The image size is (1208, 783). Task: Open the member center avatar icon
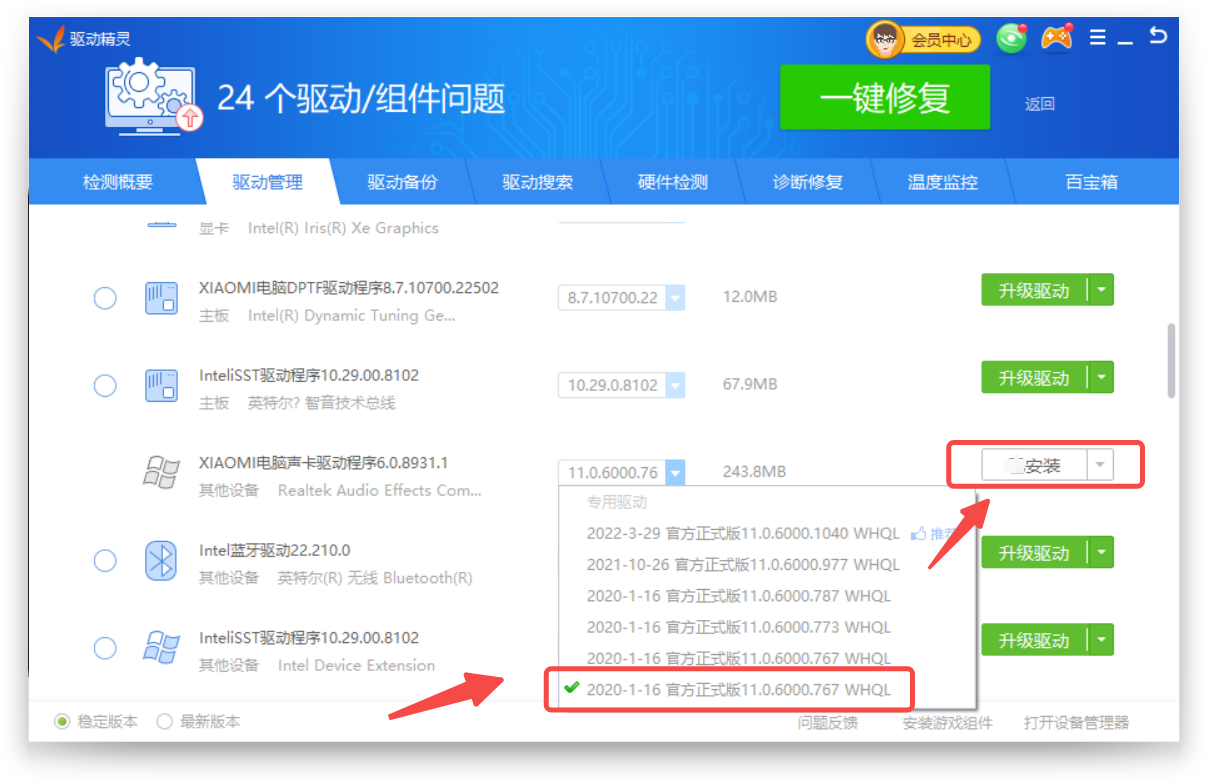tap(884, 40)
